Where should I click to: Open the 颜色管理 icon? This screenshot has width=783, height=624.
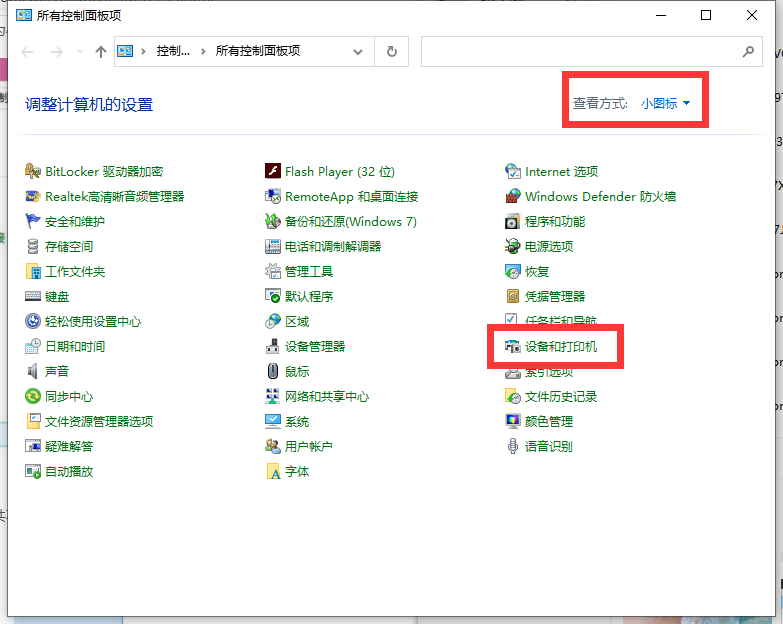[x=513, y=421]
